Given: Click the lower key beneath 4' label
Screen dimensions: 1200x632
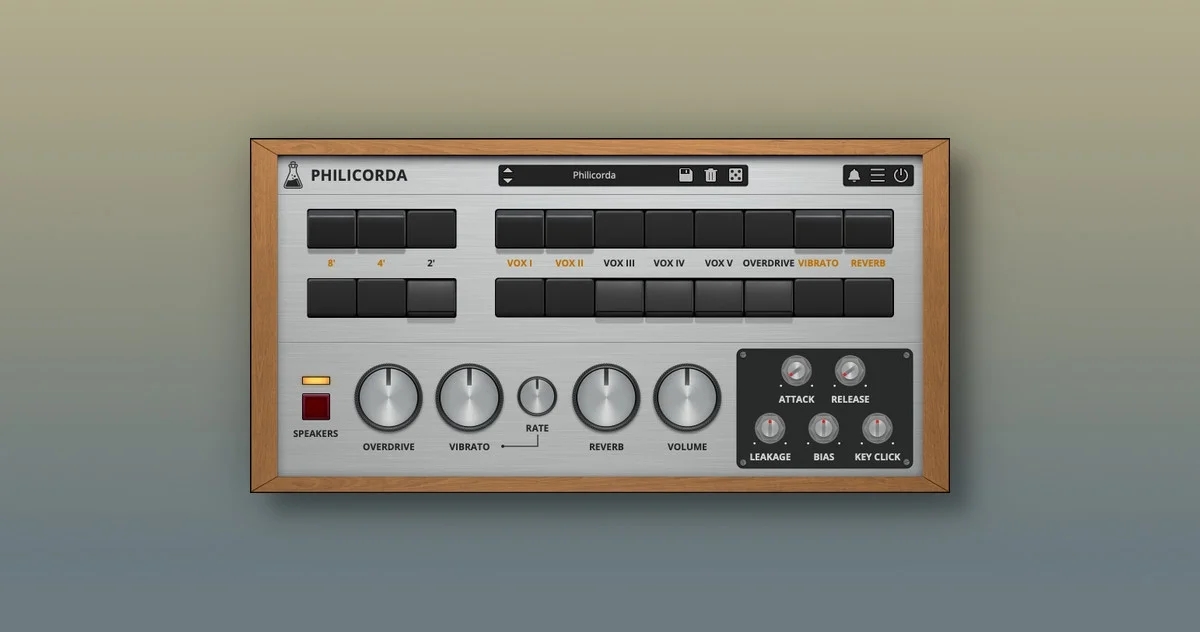Looking at the screenshot, I should [x=381, y=298].
